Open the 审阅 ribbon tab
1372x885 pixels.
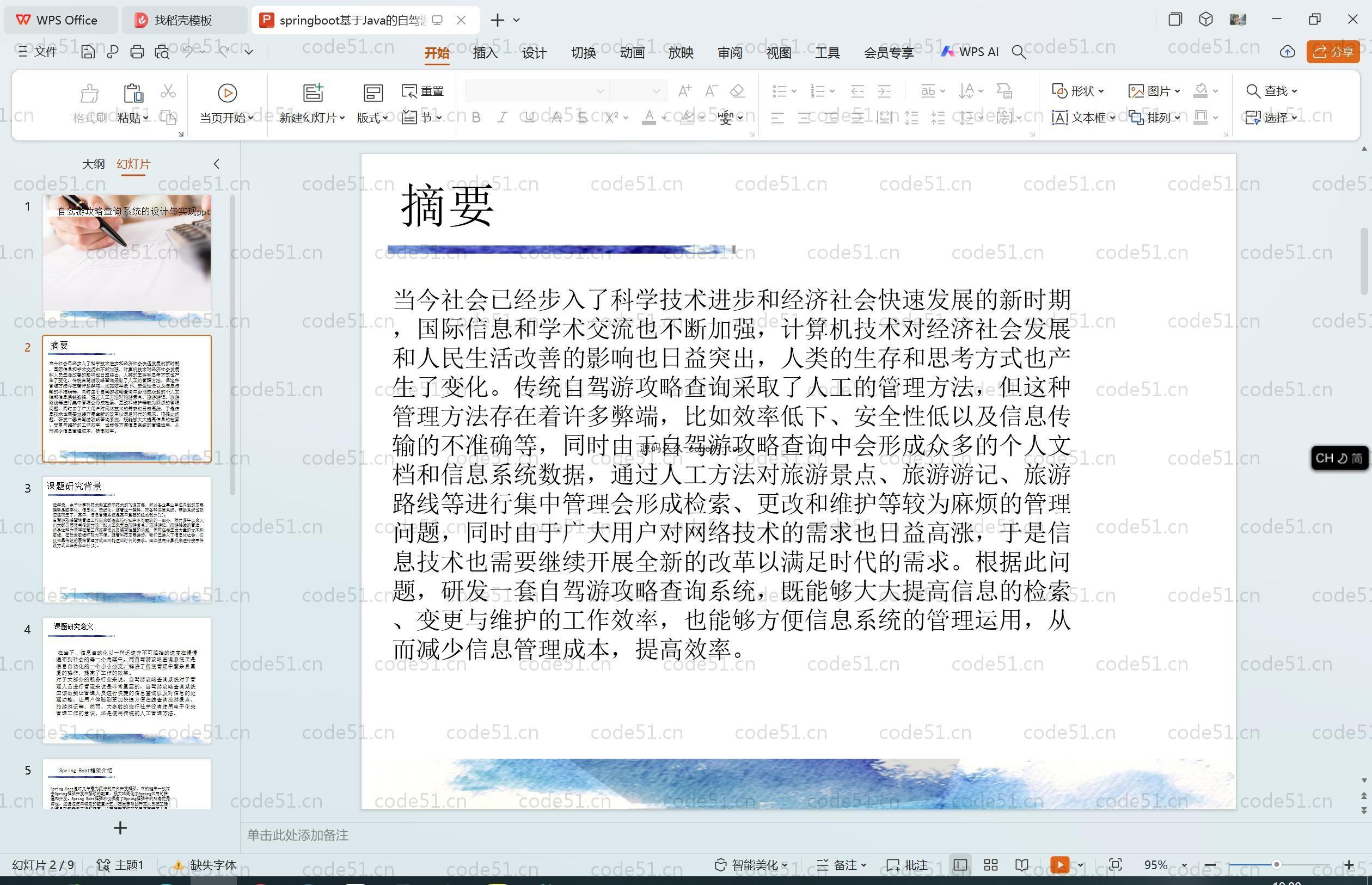pos(730,52)
